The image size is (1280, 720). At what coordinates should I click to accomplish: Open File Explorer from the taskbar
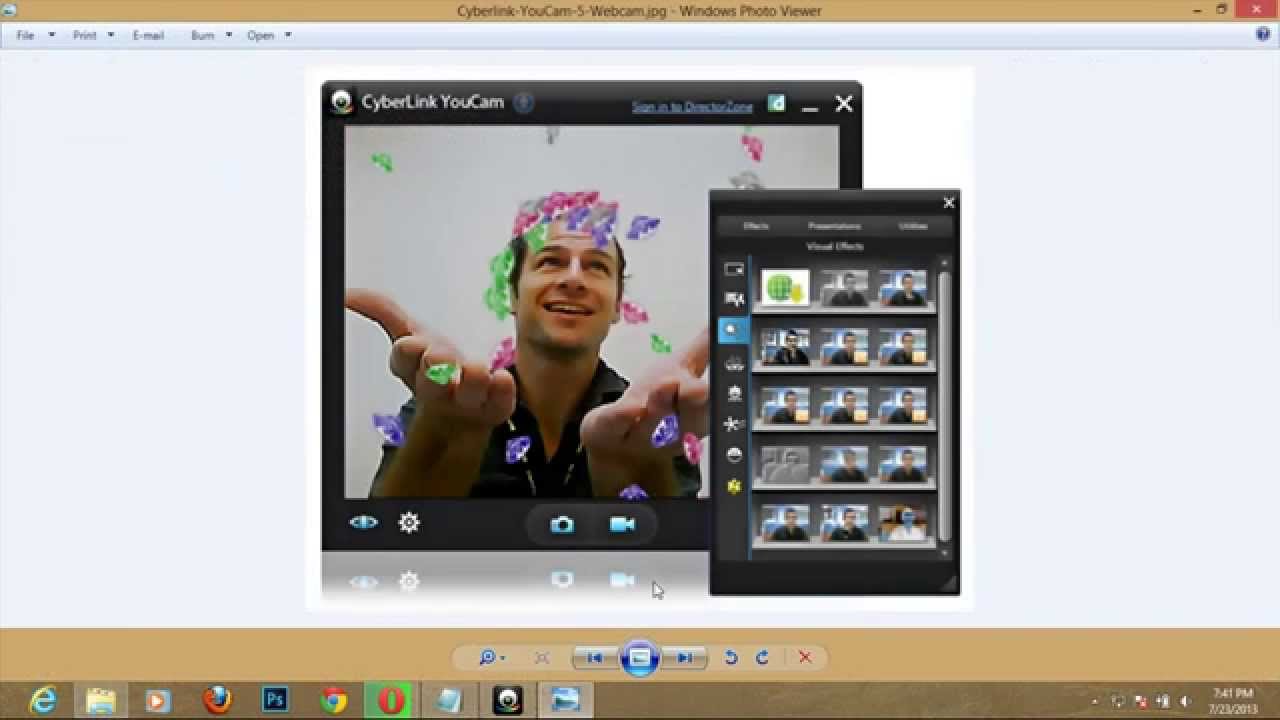tap(100, 700)
